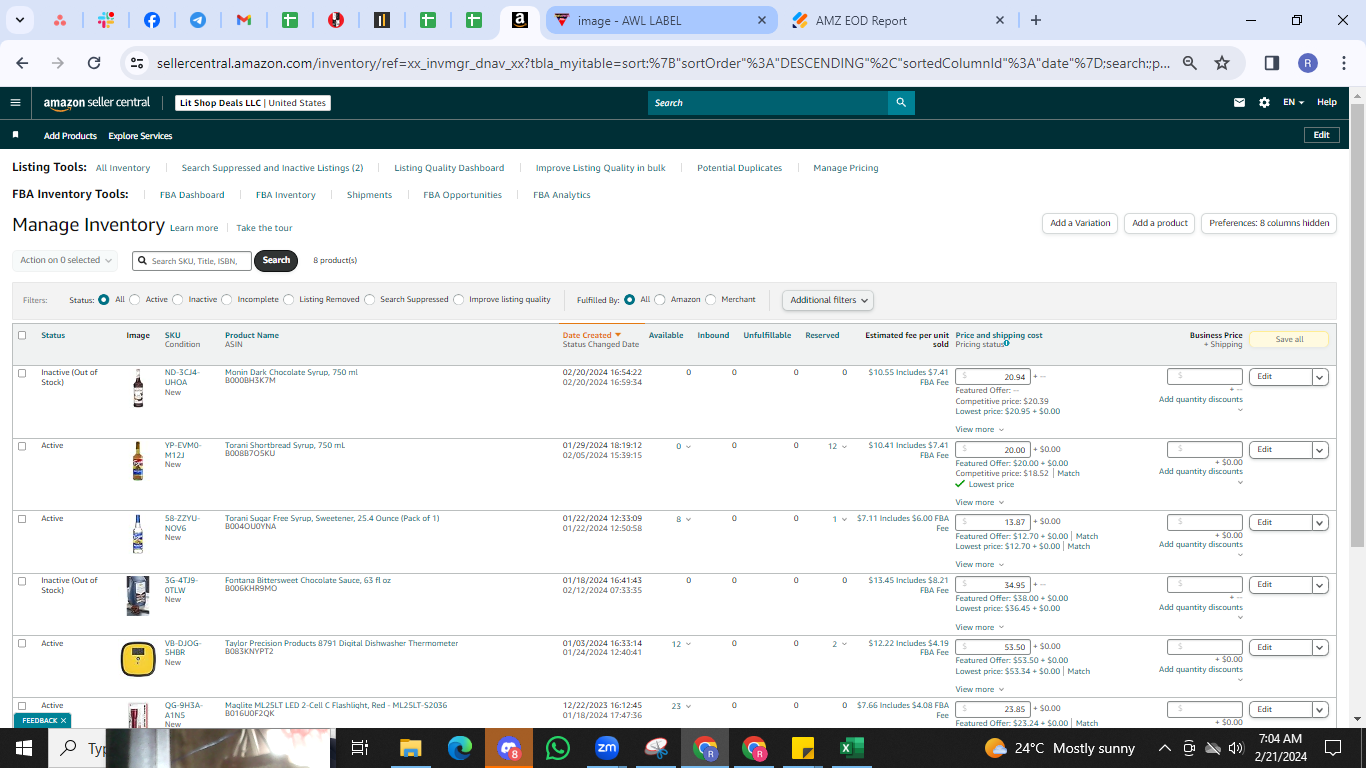This screenshot has width=1366, height=768.
Task: Expand reserved quantity 12 for Torani Shortbread
Action: 837,447
